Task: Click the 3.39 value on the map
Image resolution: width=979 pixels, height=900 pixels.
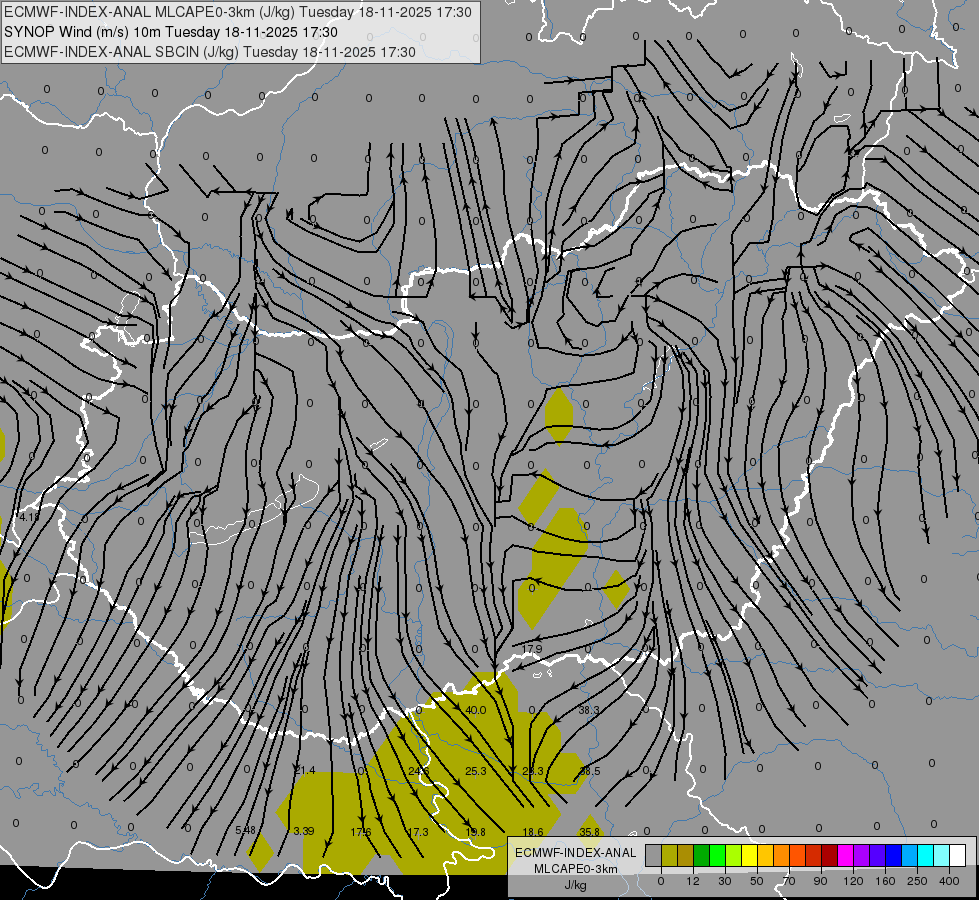Action: (303, 831)
